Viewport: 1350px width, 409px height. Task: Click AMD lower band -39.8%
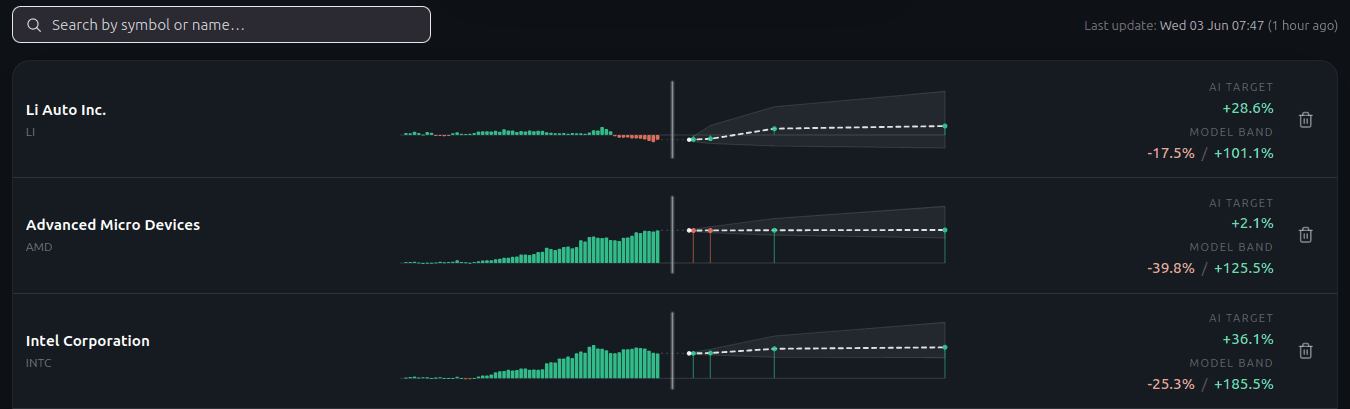tap(1171, 268)
